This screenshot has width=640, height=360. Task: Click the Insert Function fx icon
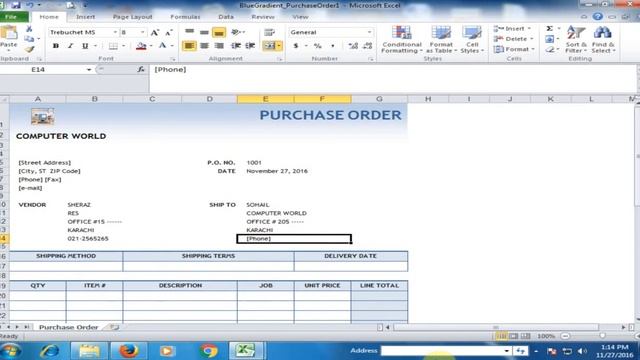point(141,70)
